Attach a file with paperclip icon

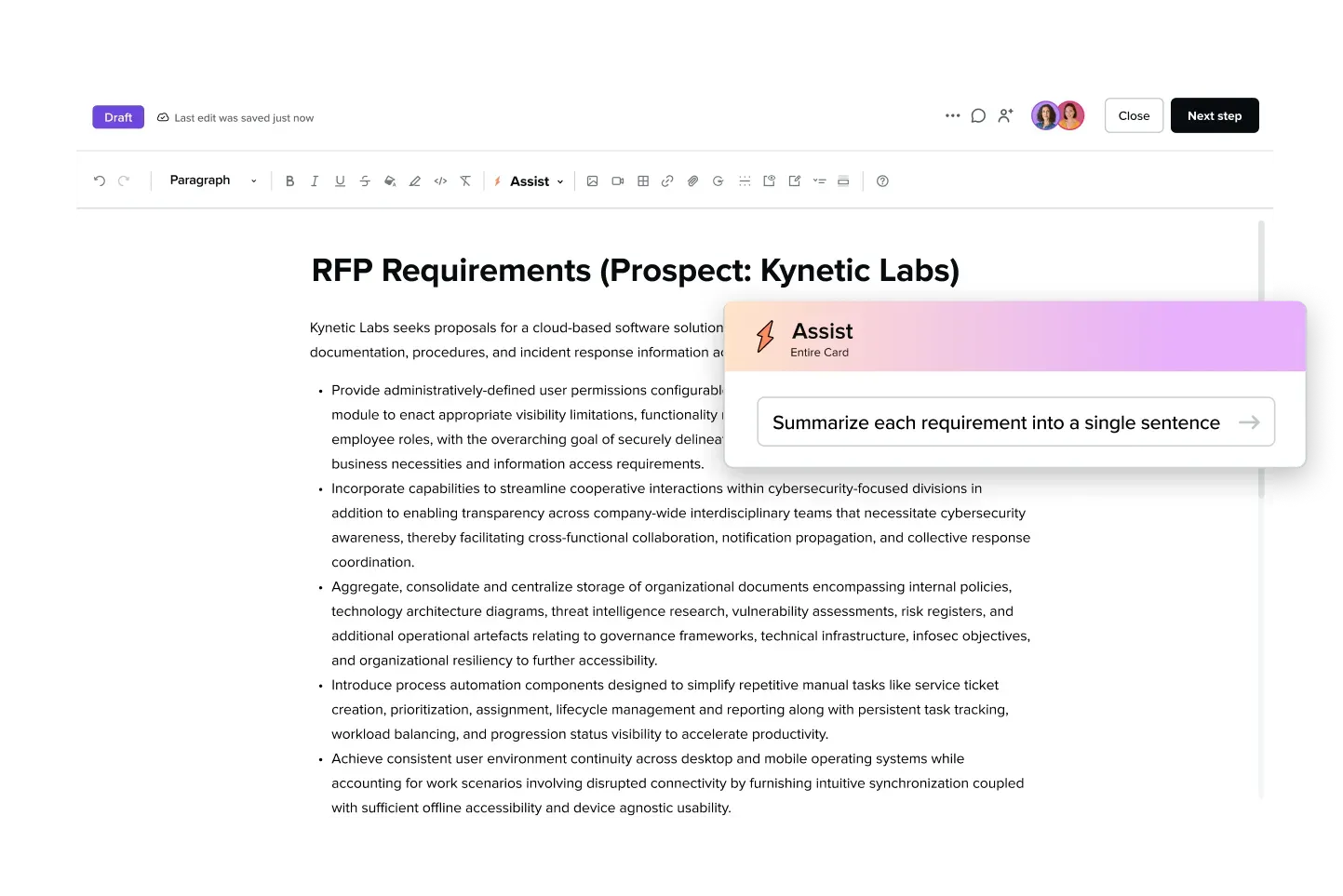692,181
